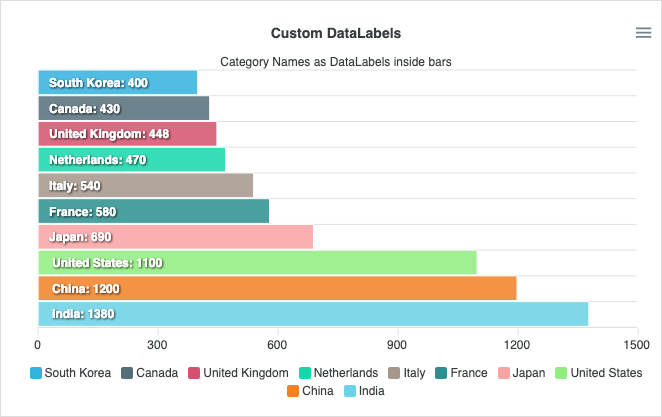Click the United States: 1100 bar
Image resolution: width=662 pixels, height=417 pixels.
(x=257, y=262)
